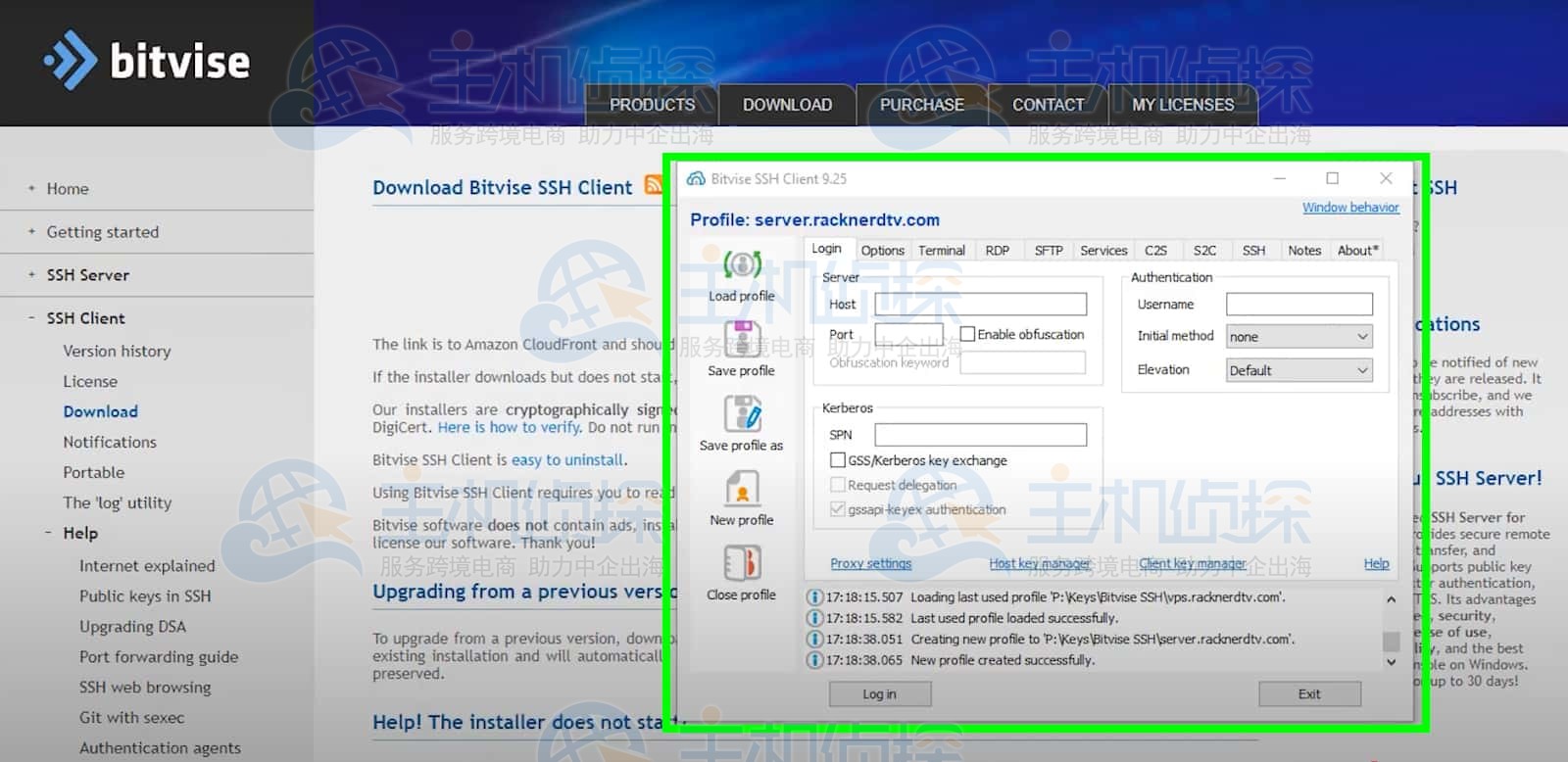The height and width of the screenshot is (762, 1568).
Task: Open MY LICENSES in website navigation
Action: coord(1183,105)
